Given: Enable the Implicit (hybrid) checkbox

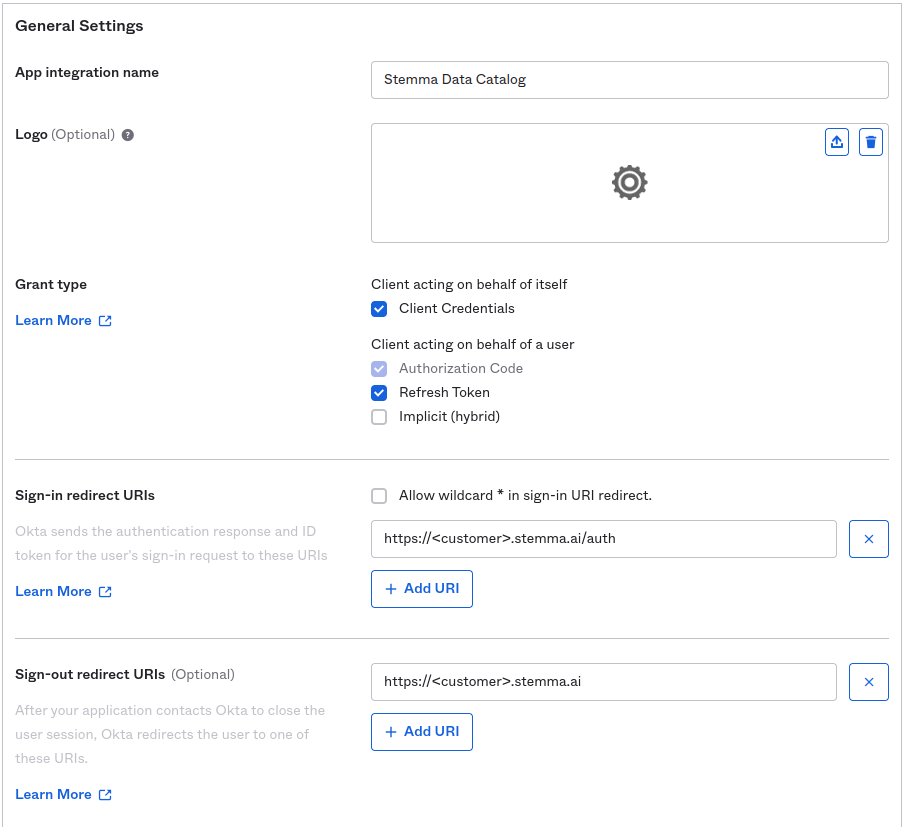Looking at the screenshot, I should click(379, 417).
